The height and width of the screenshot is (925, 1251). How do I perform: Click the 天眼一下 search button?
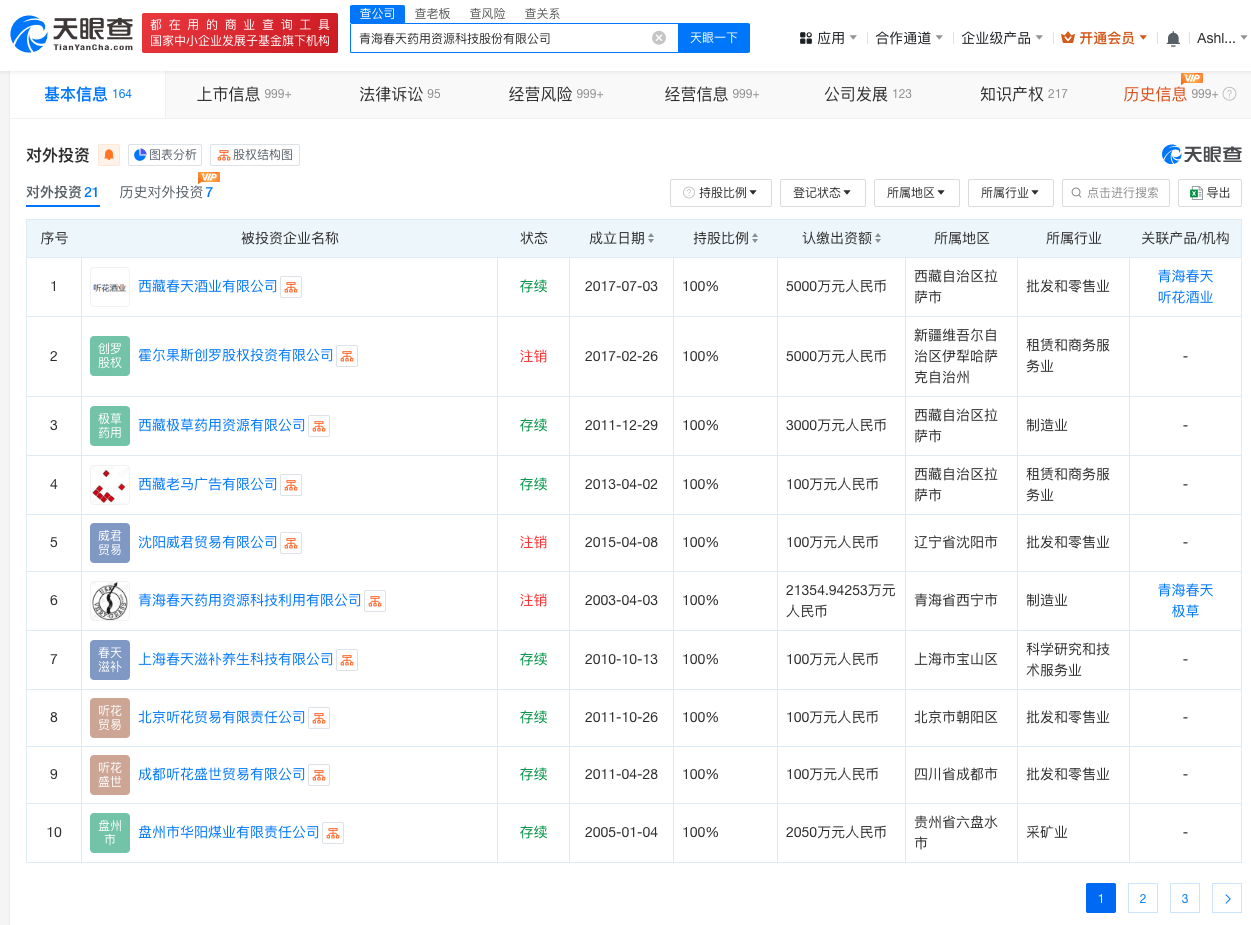click(x=714, y=37)
